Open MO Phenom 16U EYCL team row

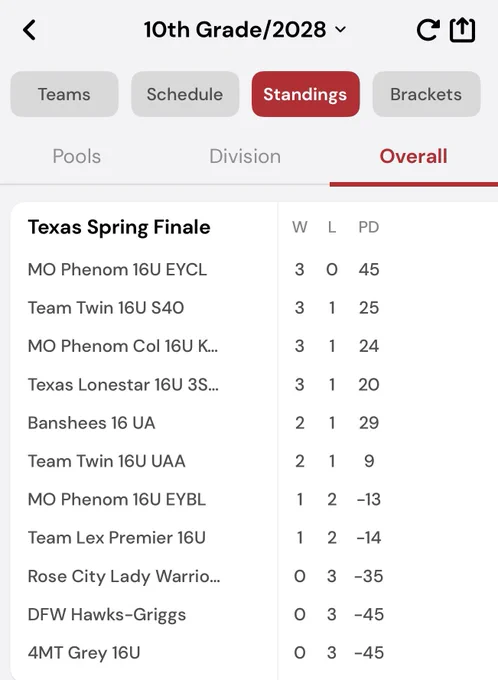click(254, 269)
